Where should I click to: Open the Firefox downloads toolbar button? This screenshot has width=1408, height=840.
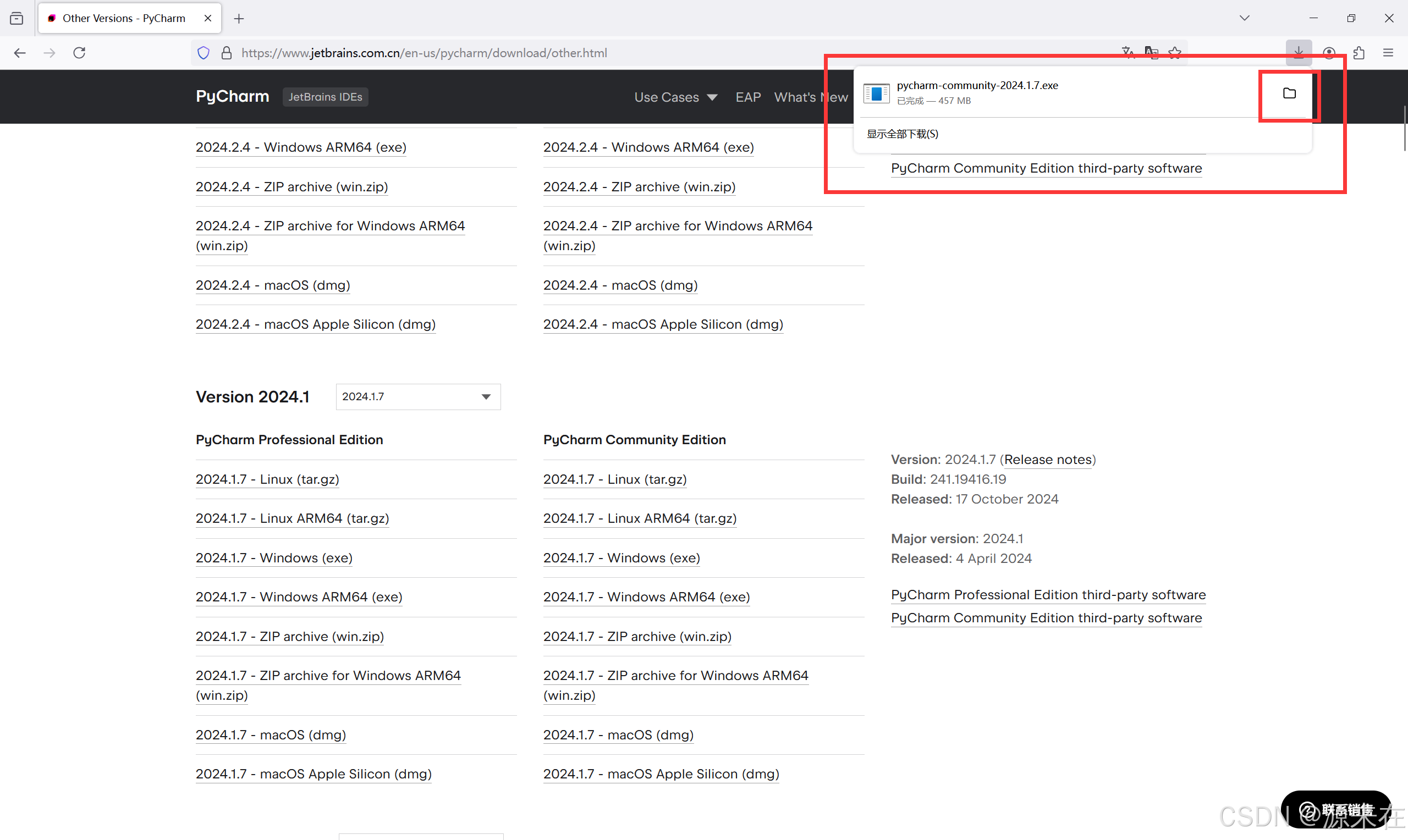tap(1299, 53)
